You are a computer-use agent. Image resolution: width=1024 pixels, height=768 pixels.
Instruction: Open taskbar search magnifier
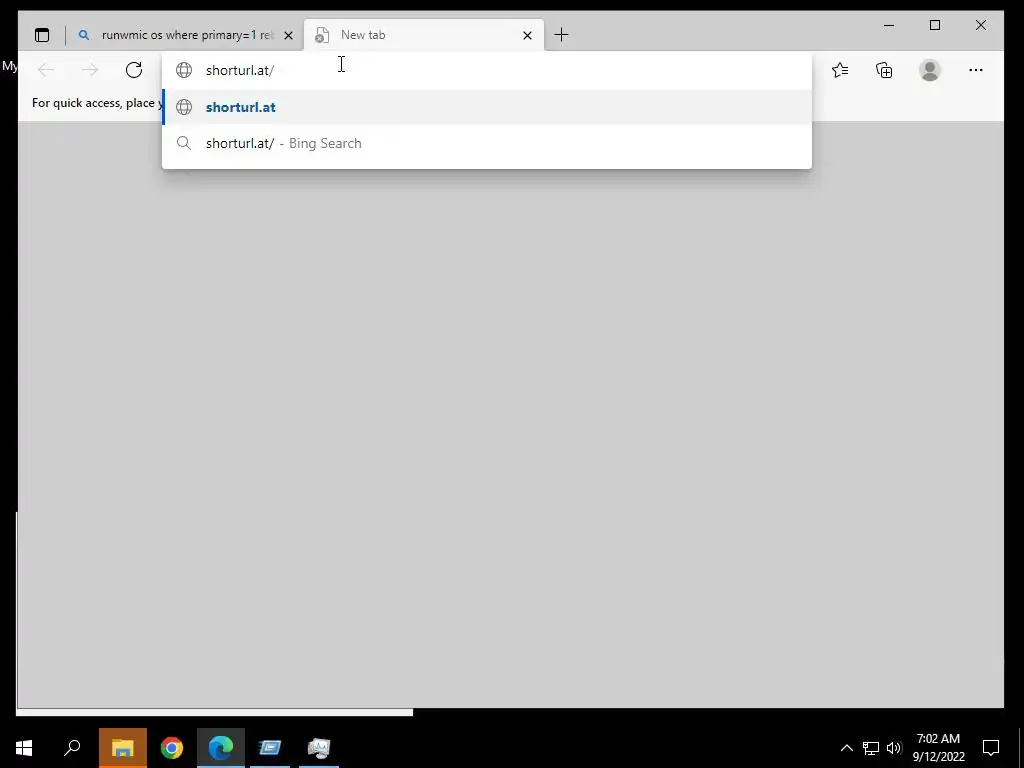(72, 748)
